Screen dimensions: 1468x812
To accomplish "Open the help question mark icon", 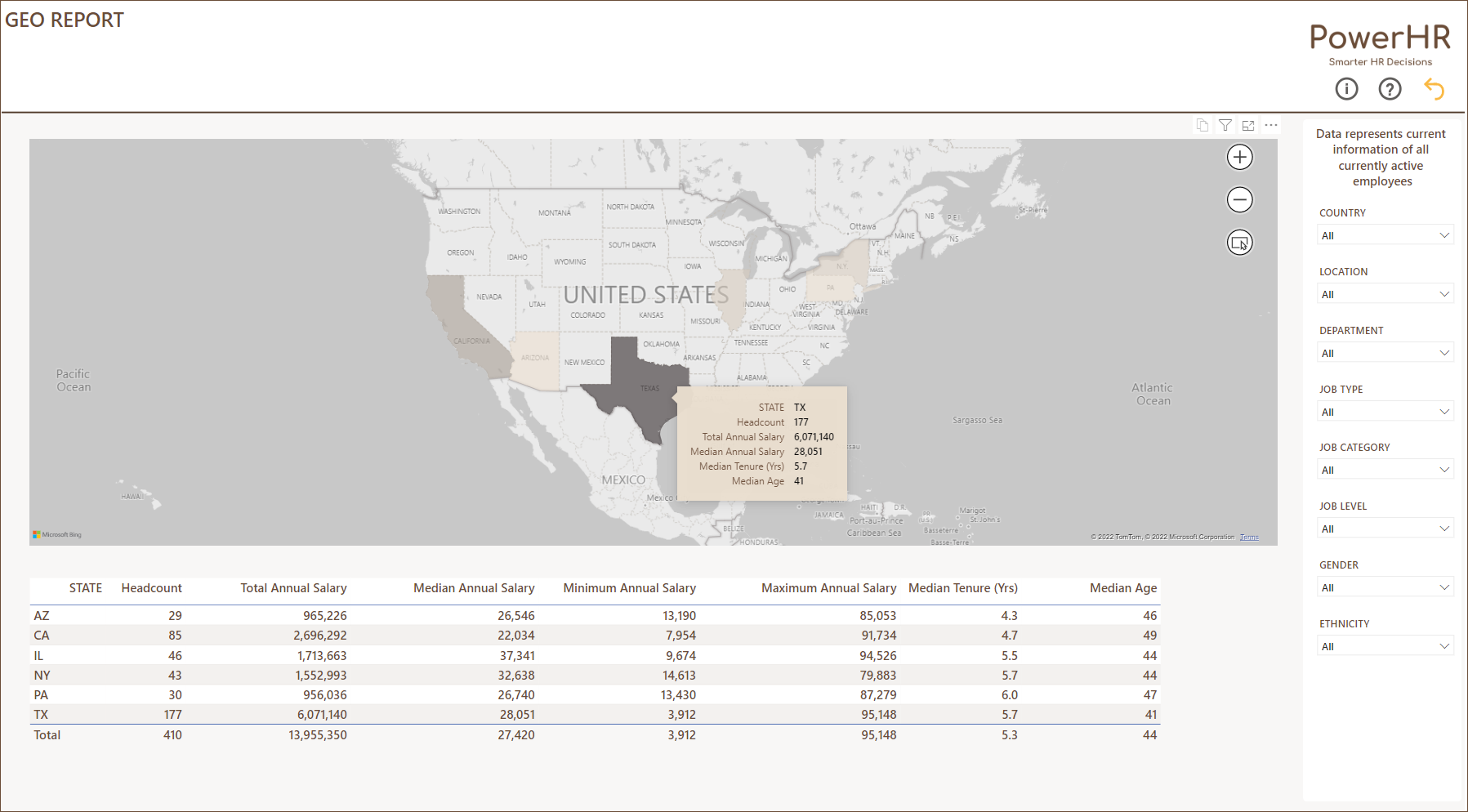I will coord(1390,88).
